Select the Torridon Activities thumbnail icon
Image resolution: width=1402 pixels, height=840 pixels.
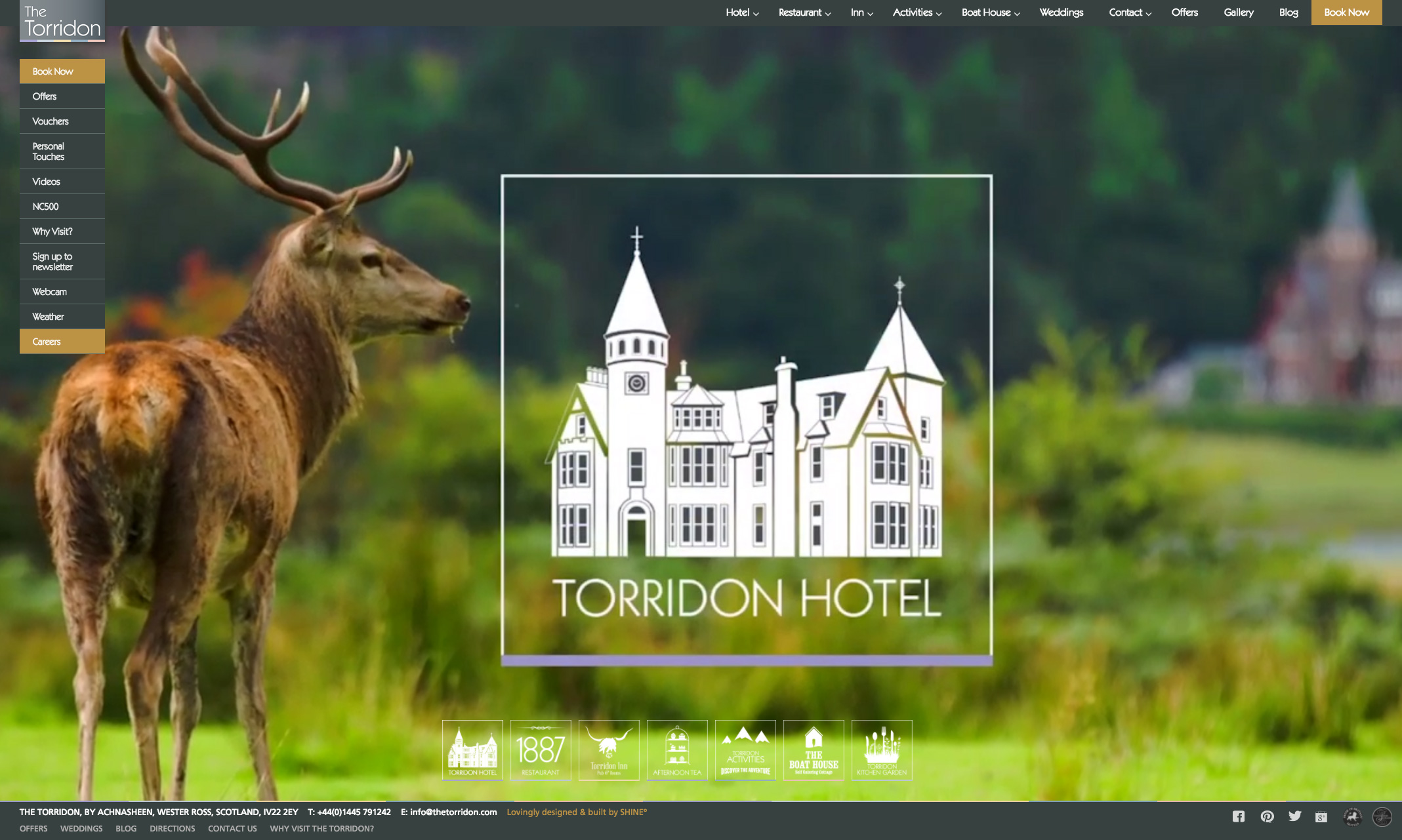[745, 750]
